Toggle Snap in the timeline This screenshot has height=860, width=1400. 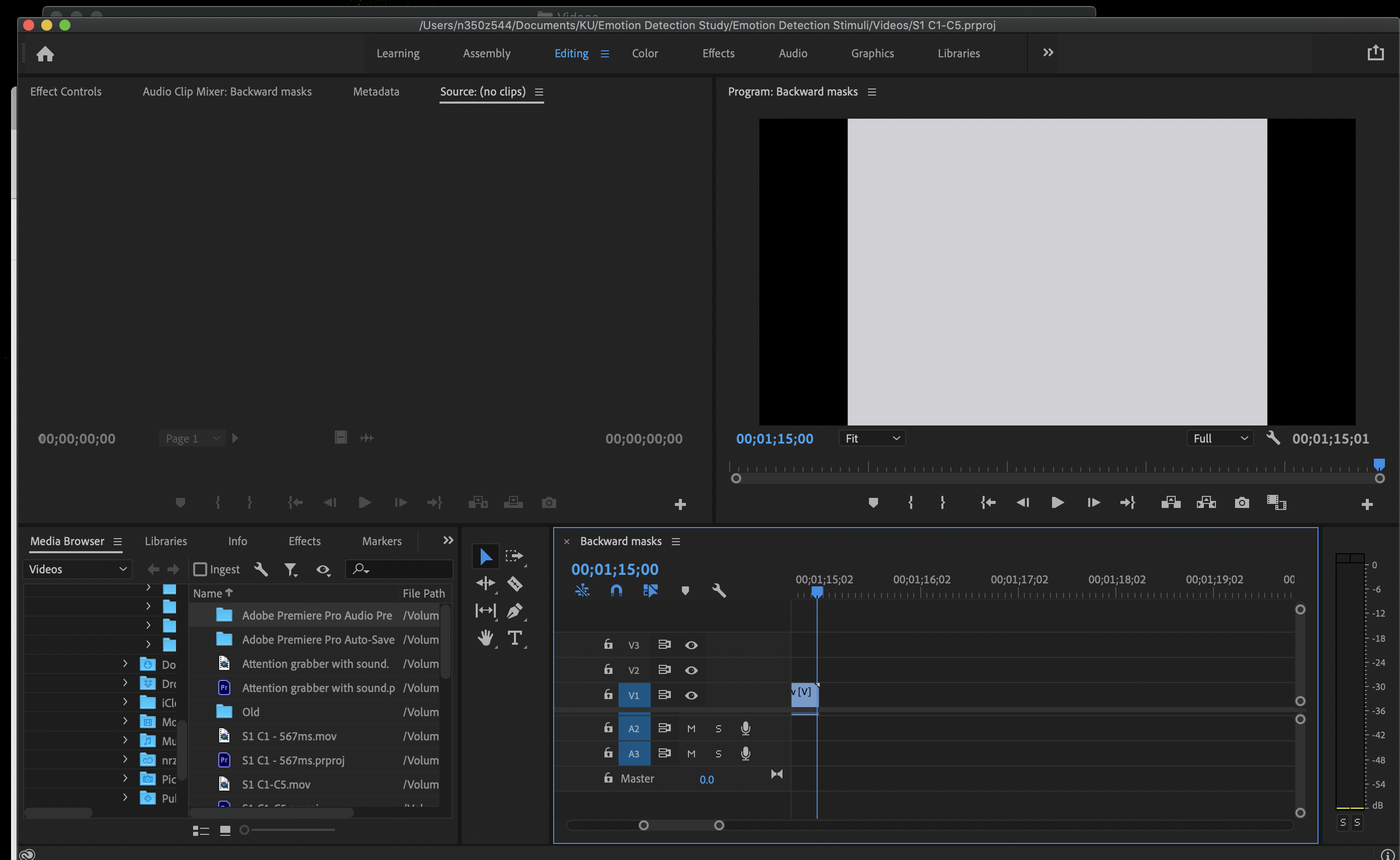click(x=617, y=590)
